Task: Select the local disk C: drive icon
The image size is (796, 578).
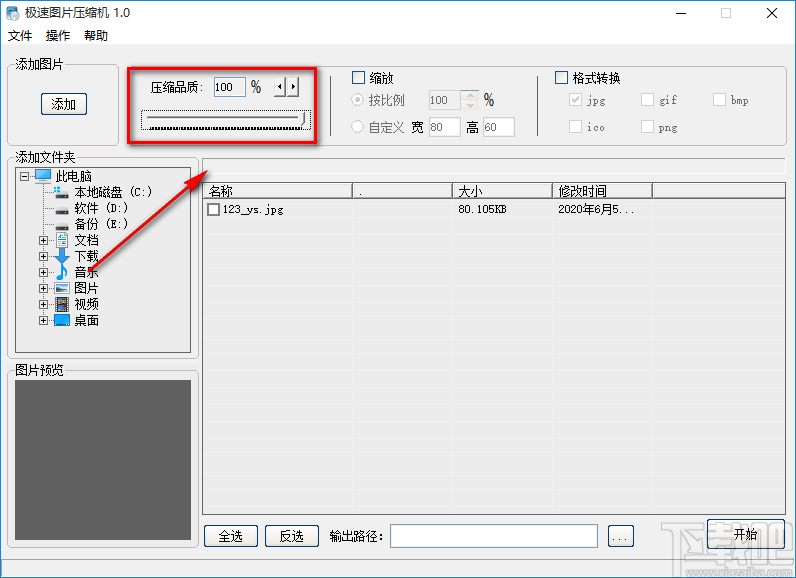Action: pyautogui.click(x=61, y=192)
